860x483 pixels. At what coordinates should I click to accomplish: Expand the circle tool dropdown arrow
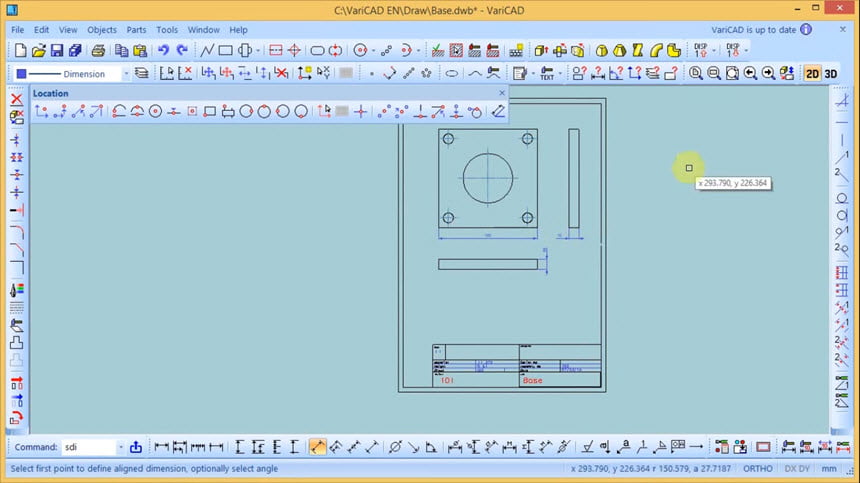tap(374, 50)
